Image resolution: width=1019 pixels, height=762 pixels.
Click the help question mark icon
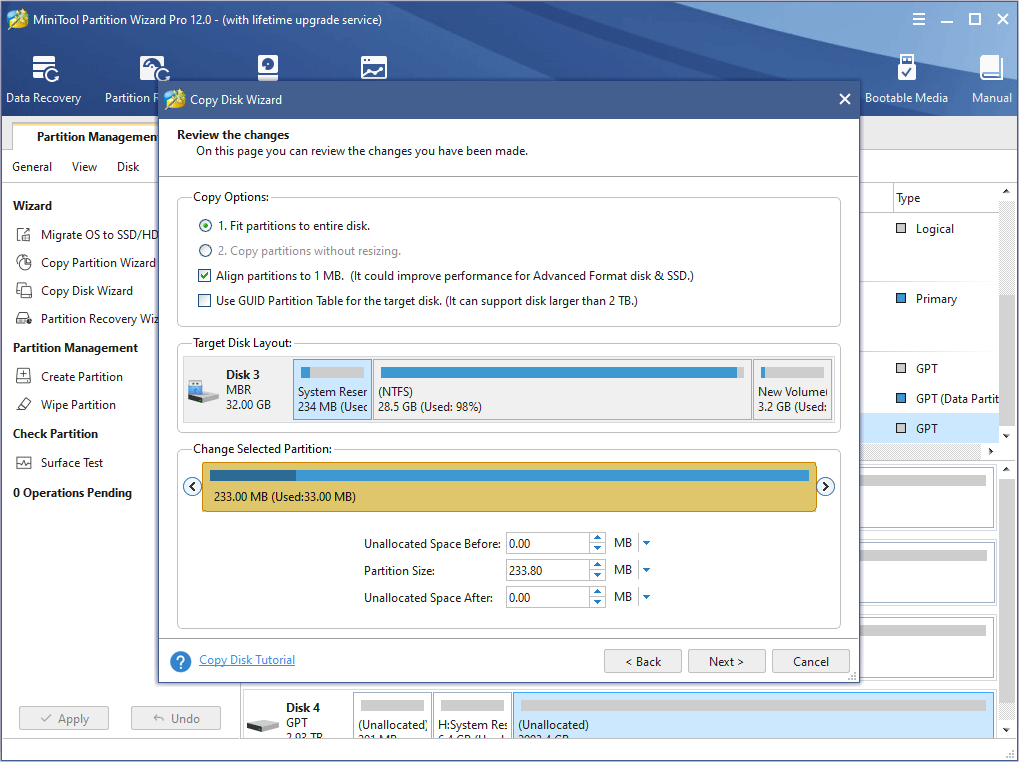point(181,661)
